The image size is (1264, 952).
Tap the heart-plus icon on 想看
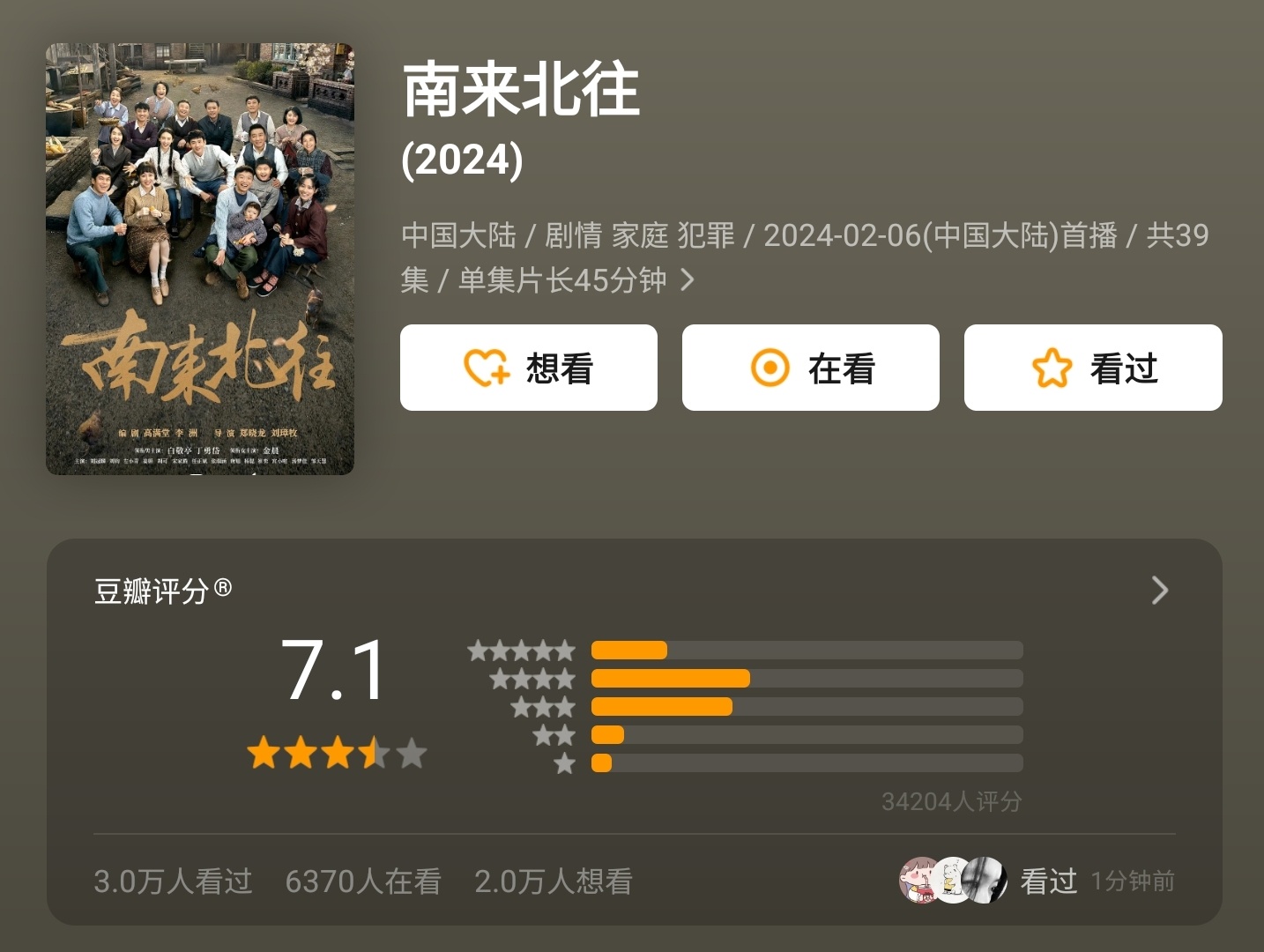click(x=487, y=368)
